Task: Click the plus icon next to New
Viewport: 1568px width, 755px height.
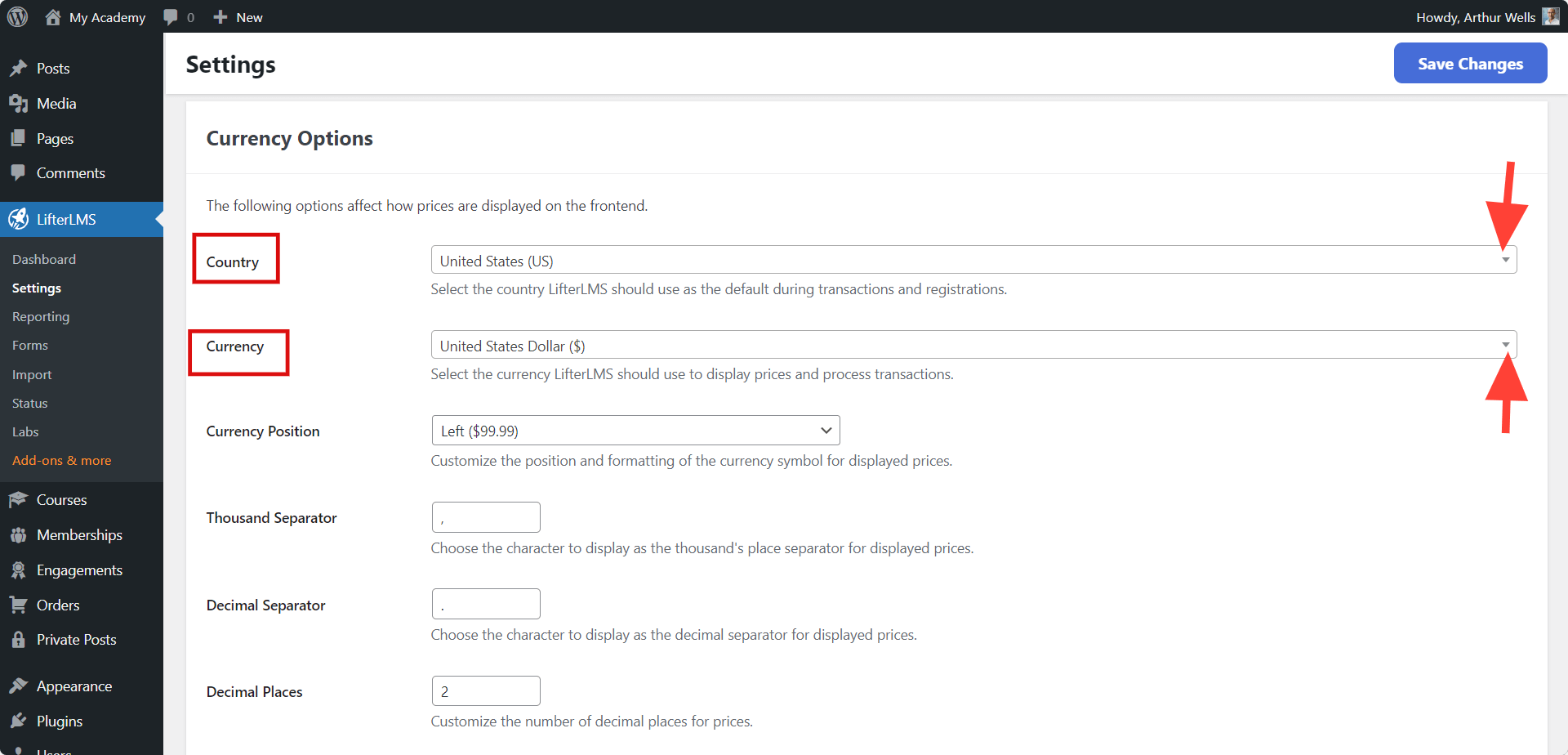Action: click(x=220, y=17)
